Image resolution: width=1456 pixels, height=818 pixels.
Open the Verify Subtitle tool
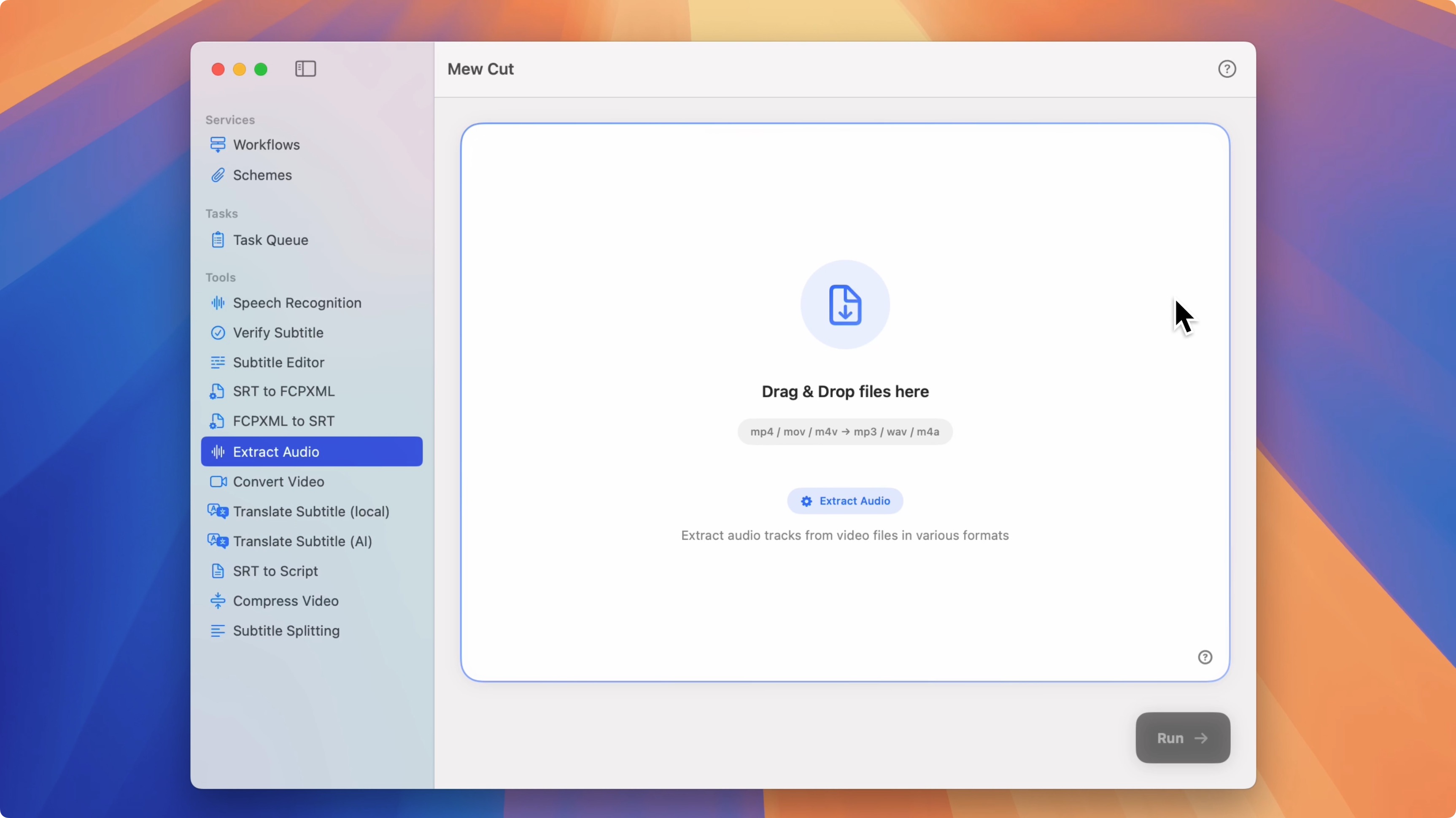tap(278, 332)
